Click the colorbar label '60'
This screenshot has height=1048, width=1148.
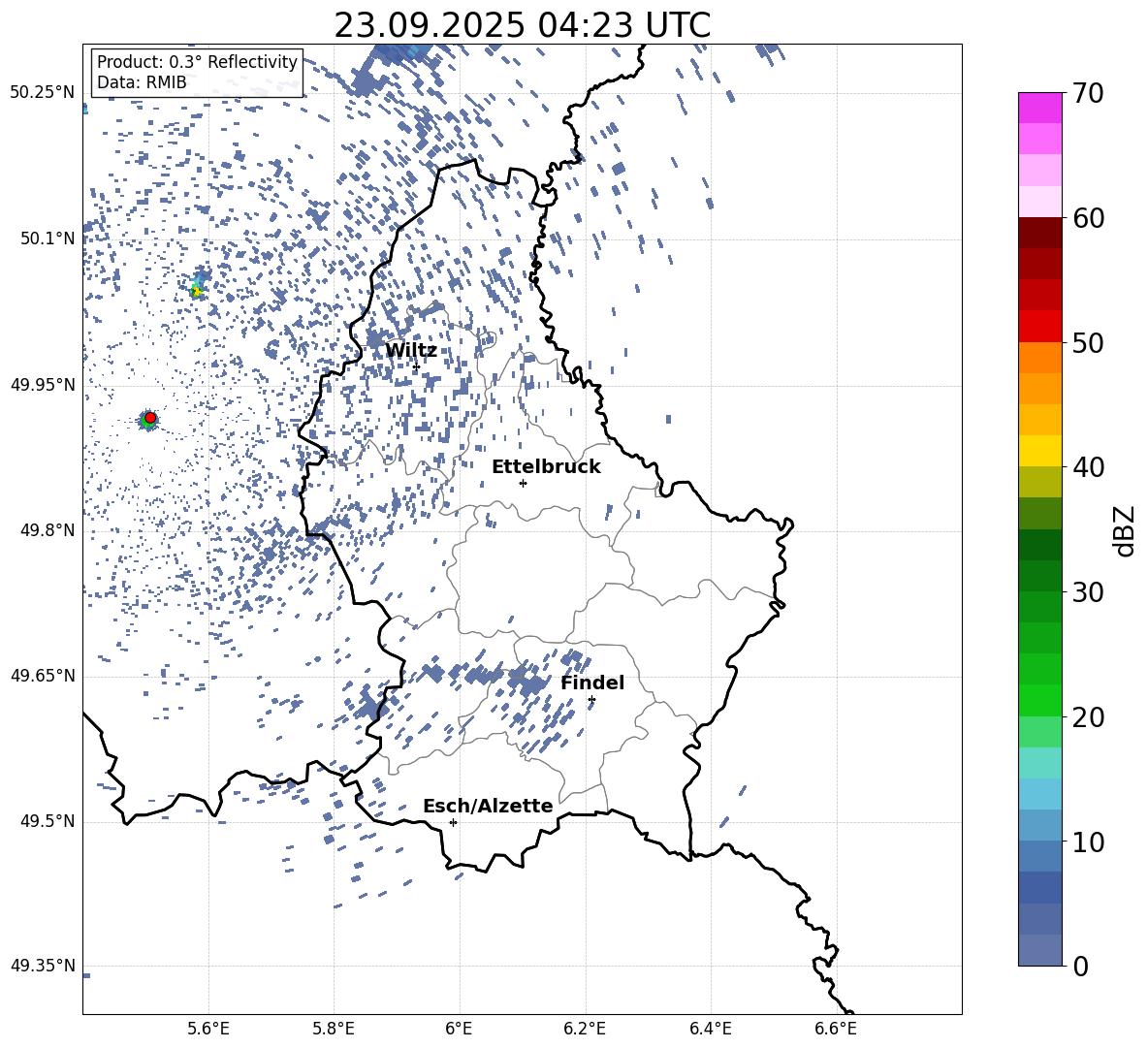coord(1088,218)
